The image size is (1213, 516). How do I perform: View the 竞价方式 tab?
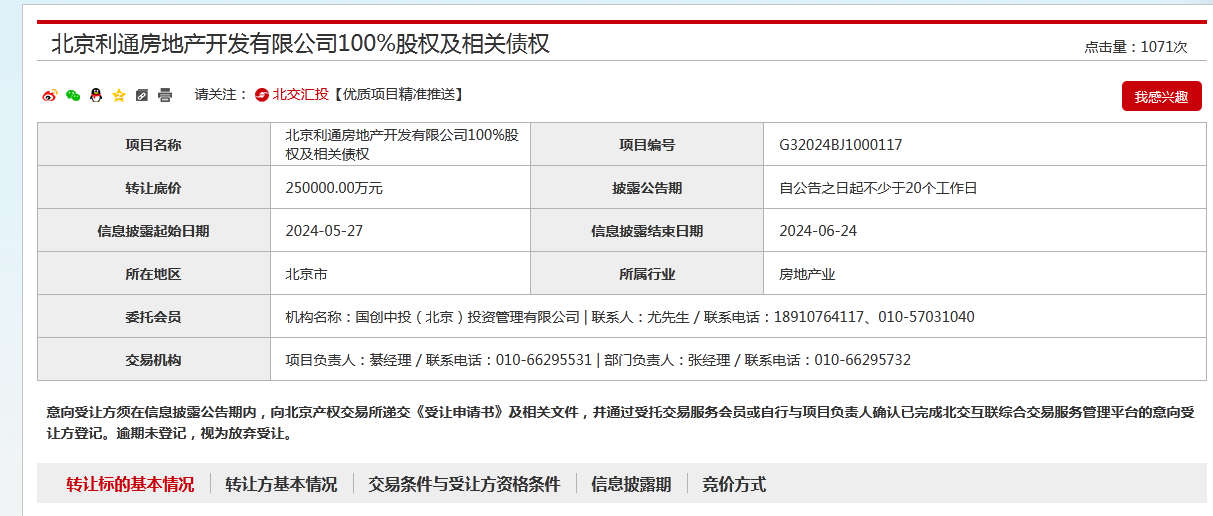point(734,484)
